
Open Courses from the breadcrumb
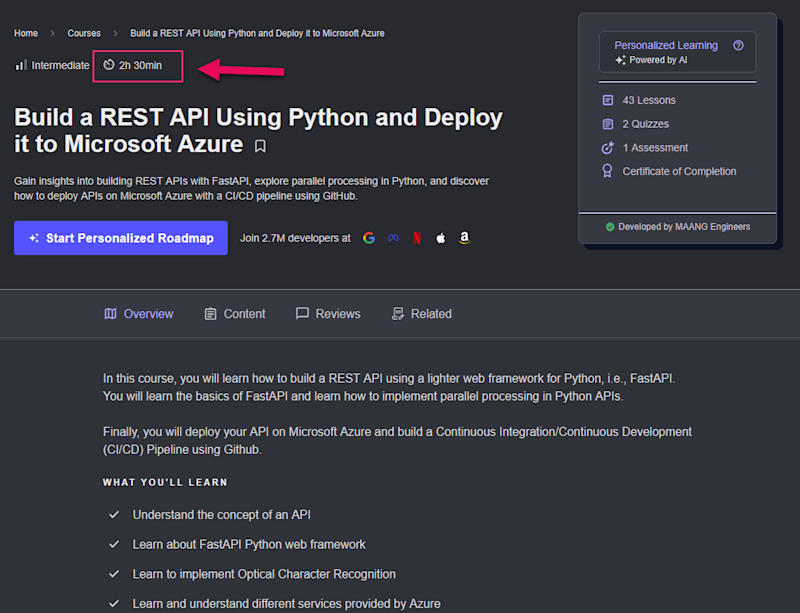point(84,33)
